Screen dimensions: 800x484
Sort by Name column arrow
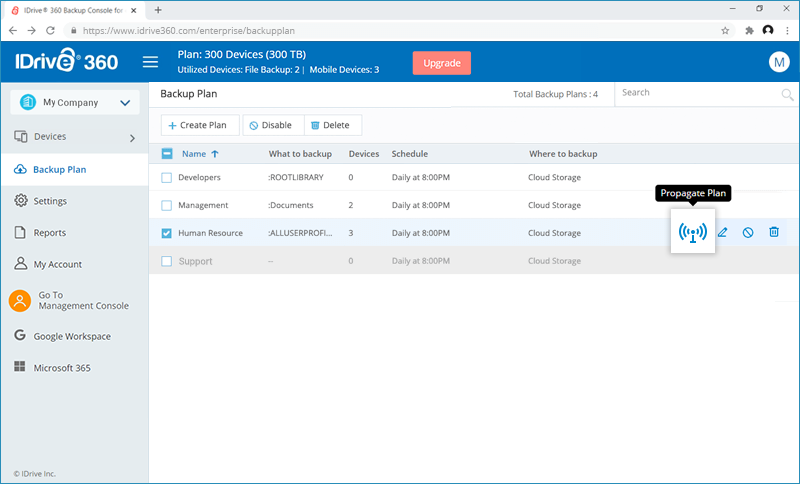click(x=215, y=154)
